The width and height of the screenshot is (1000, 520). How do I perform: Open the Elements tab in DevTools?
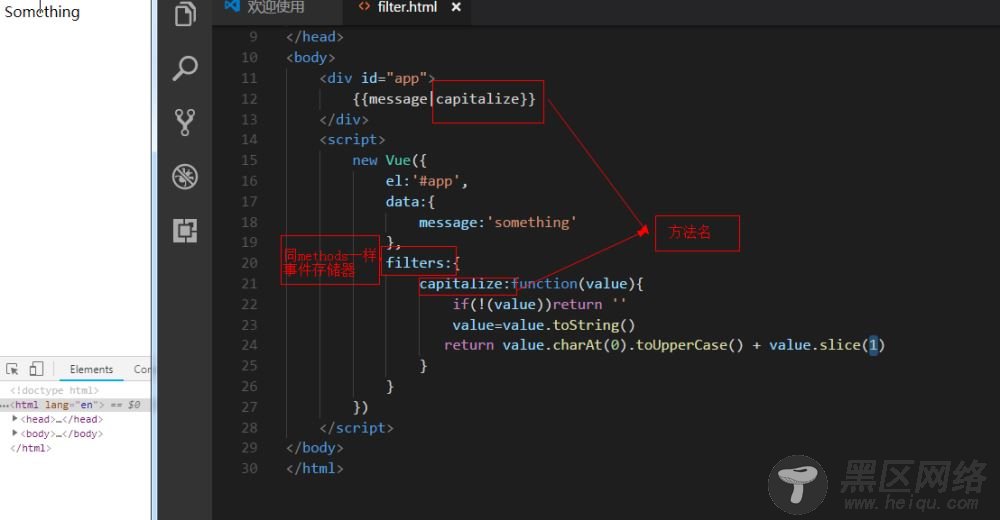point(91,369)
